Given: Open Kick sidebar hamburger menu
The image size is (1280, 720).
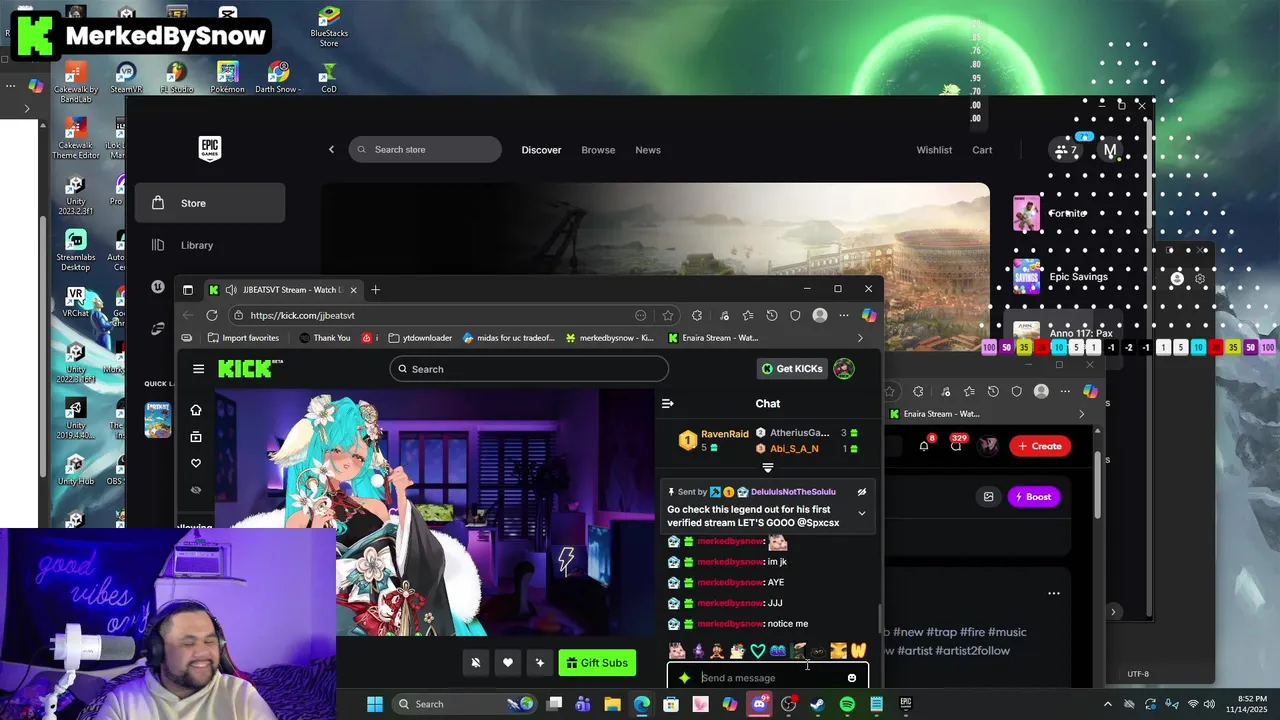Looking at the screenshot, I should point(198,369).
